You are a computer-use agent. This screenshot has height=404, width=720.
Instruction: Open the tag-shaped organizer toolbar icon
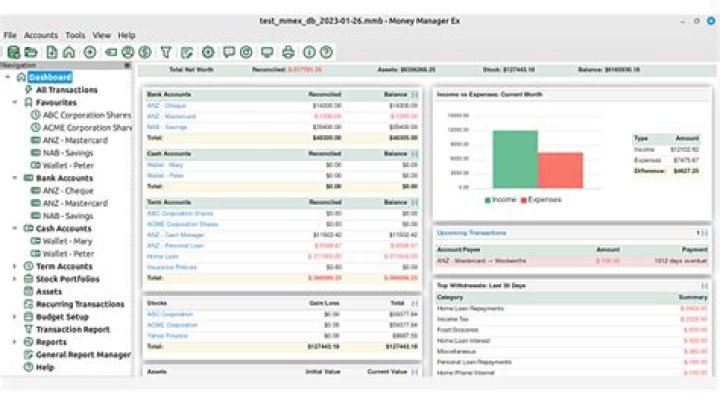point(111,52)
